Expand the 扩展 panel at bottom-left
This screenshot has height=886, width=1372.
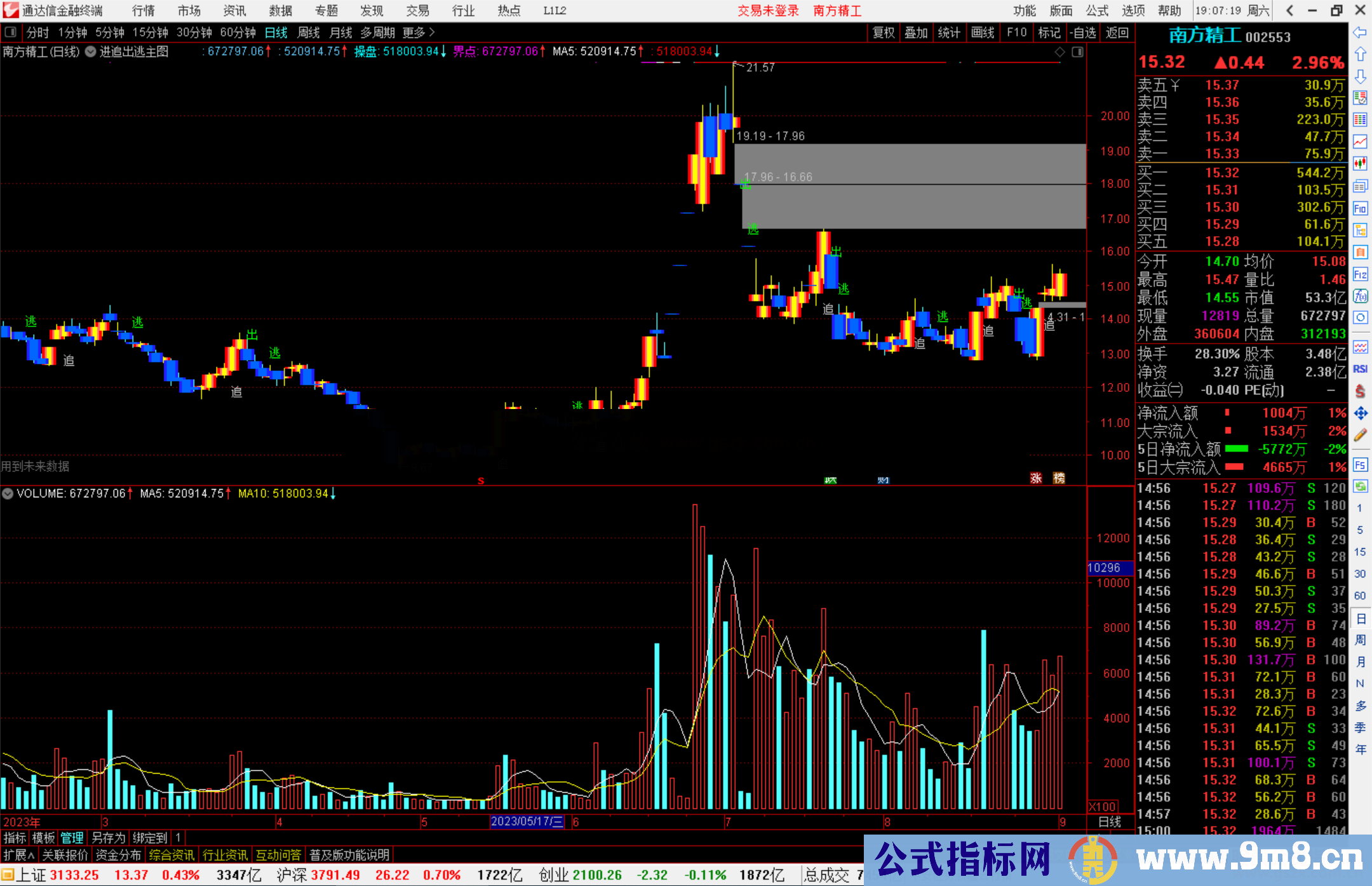coord(19,855)
